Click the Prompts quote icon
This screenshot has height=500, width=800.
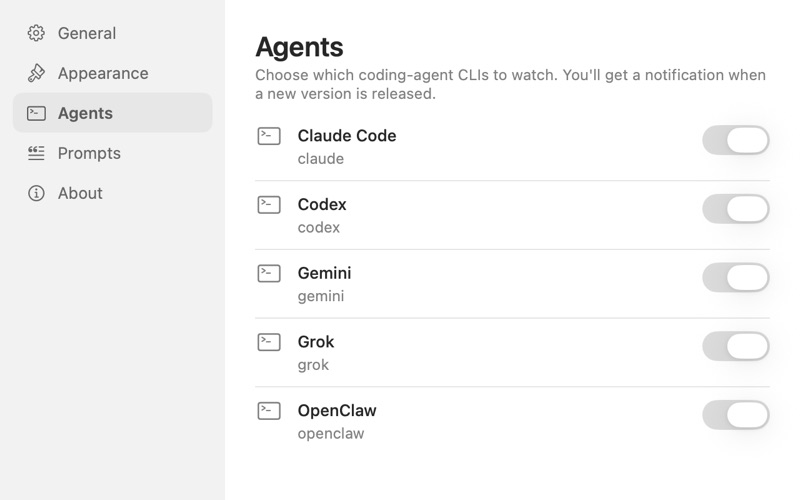coord(36,153)
